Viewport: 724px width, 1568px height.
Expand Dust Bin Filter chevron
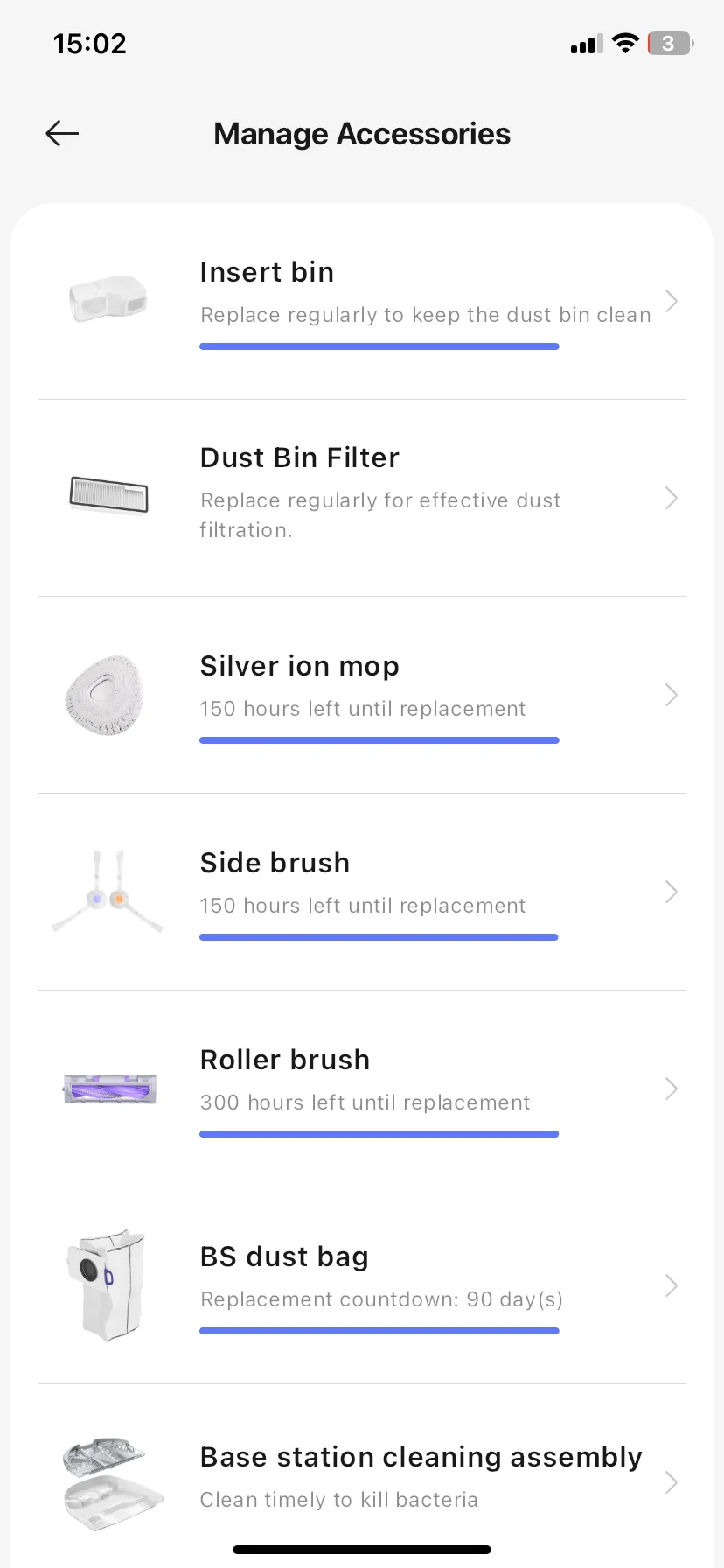pyautogui.click(x=671, y=498)
